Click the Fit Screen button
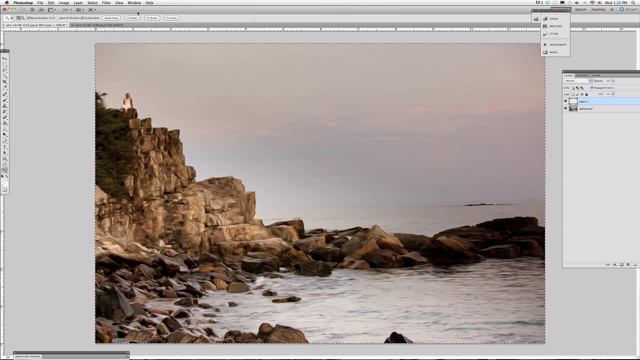The width and height of the screenshot is (640, 360). (x=132, y=18)
